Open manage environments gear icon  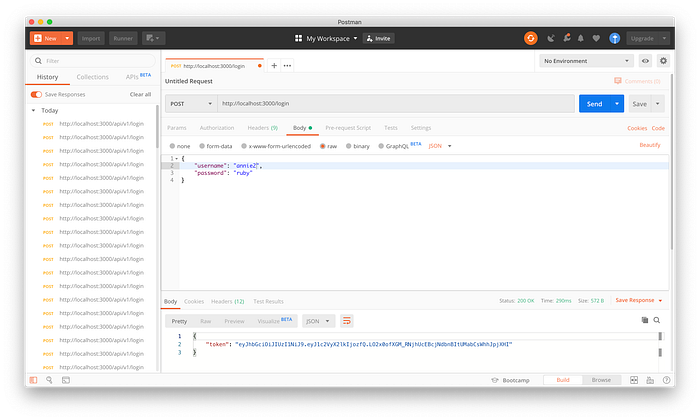[663, 61]
